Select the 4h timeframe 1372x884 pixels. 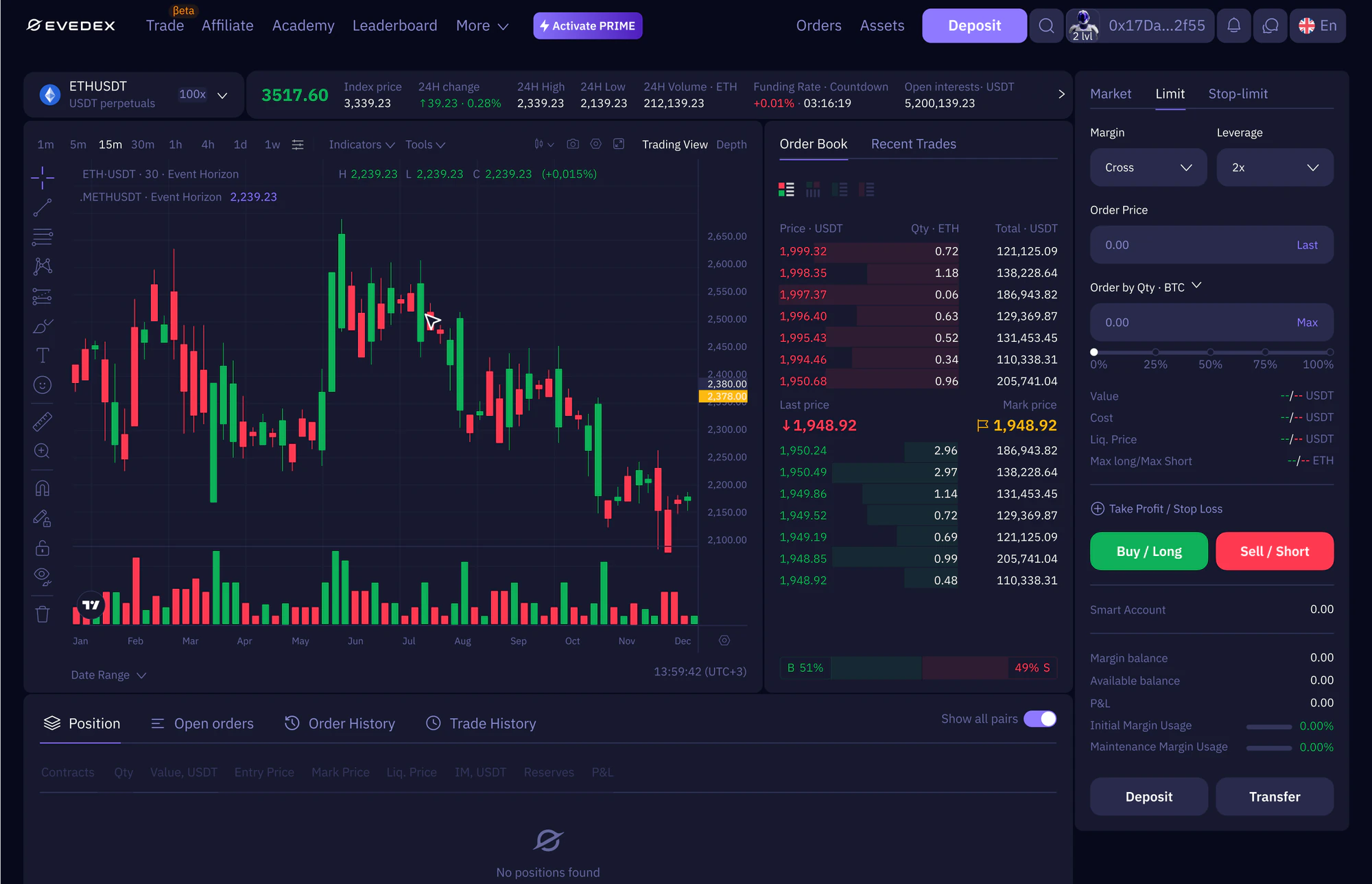click(208, 145)
